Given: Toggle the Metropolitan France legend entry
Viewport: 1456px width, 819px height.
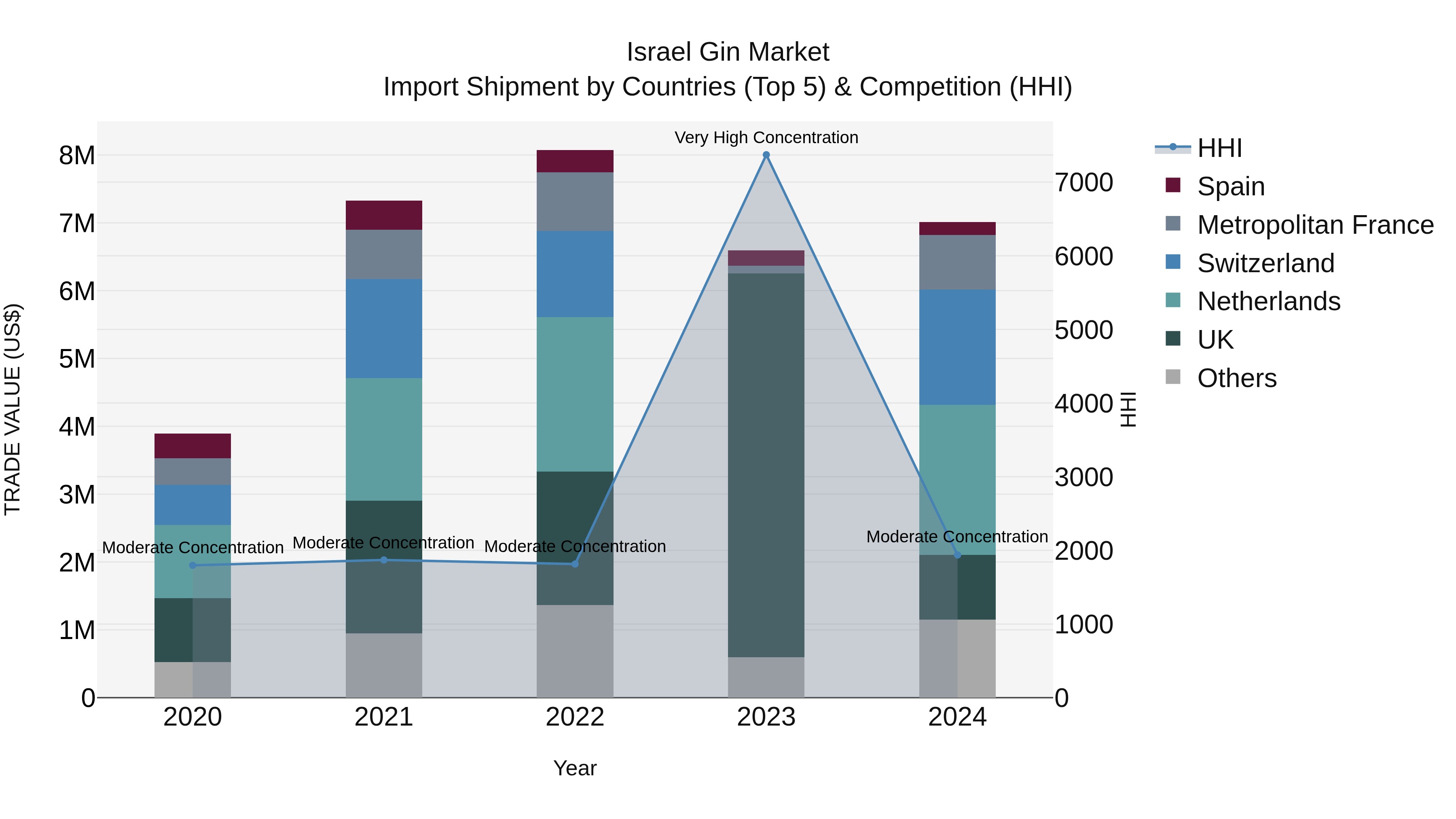Looking at the screenshot, I should [1299, 224].
